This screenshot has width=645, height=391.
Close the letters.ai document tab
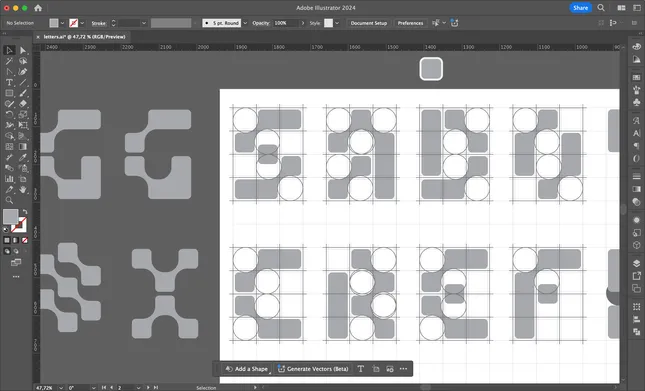coord(38,37)
